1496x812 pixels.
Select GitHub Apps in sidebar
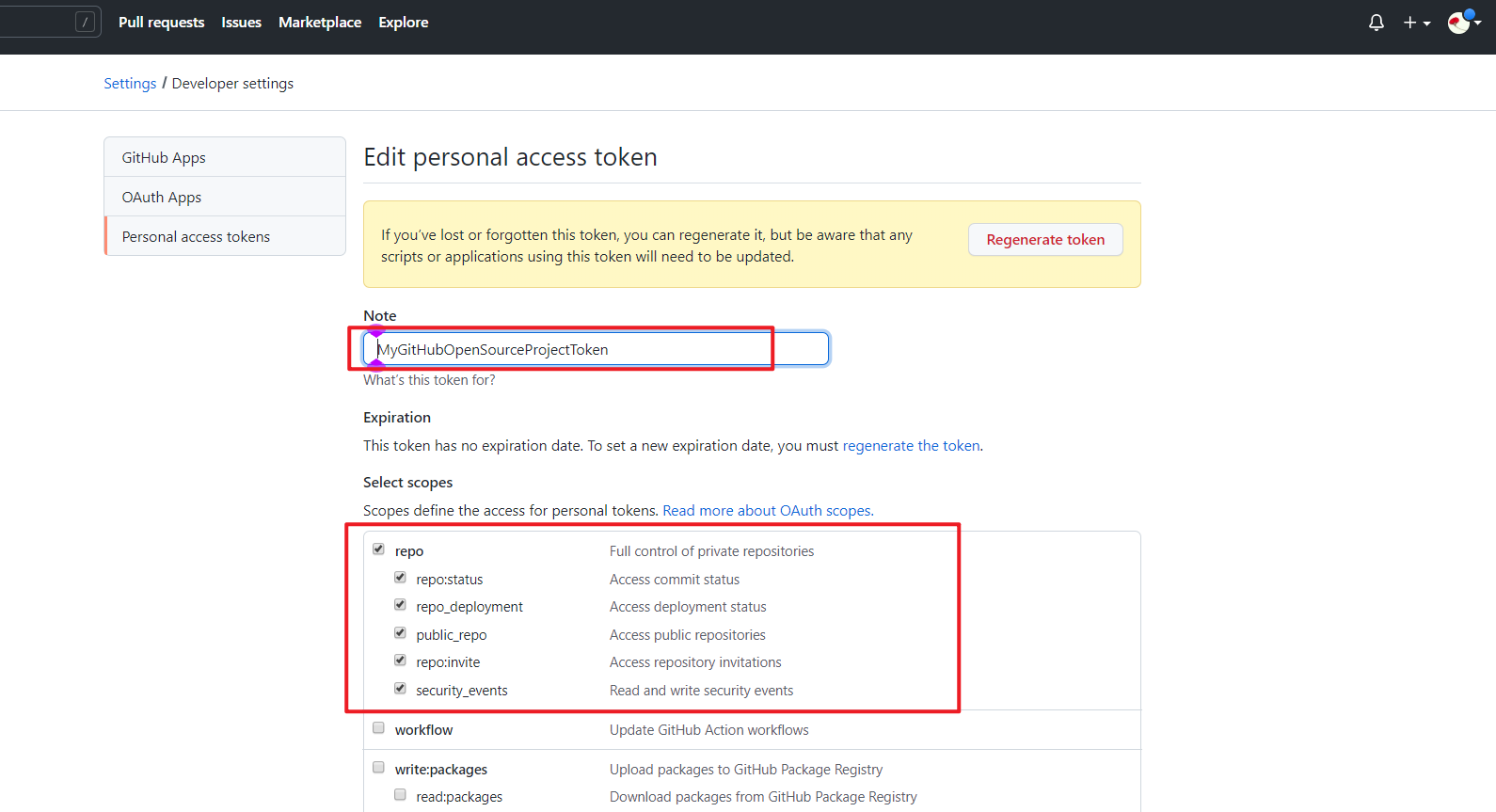point(225,157)
